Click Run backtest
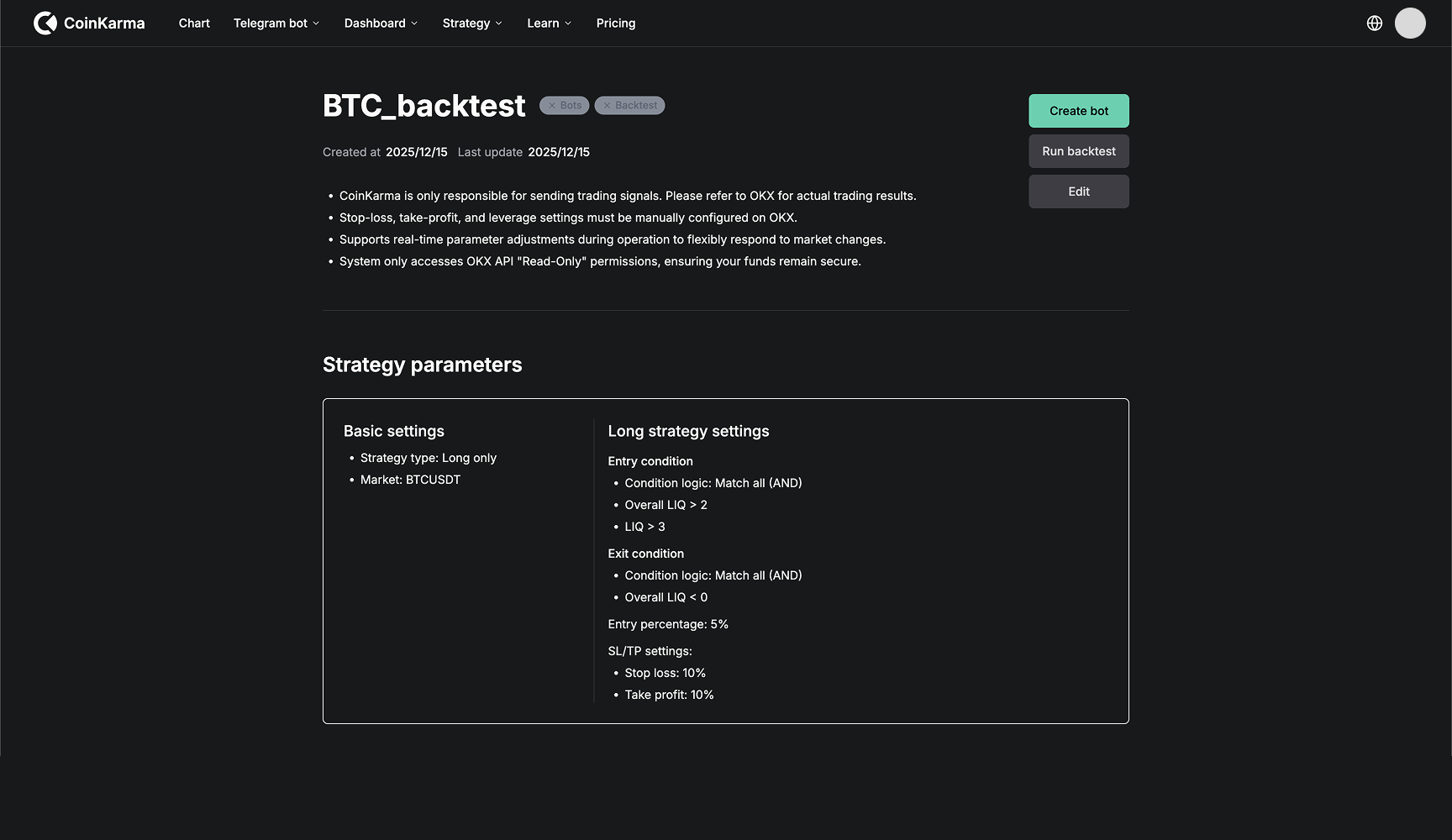Viewport: 1452px width, 840px height. (1079, 151)
